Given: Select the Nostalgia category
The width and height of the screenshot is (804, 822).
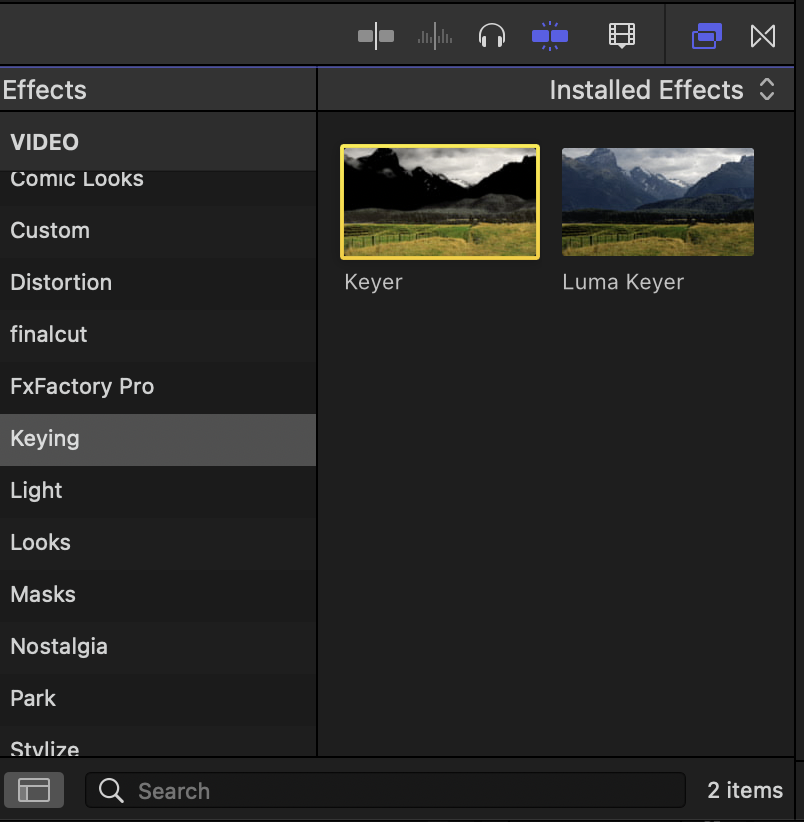Looking at the screenshot, I should [158, 646].
